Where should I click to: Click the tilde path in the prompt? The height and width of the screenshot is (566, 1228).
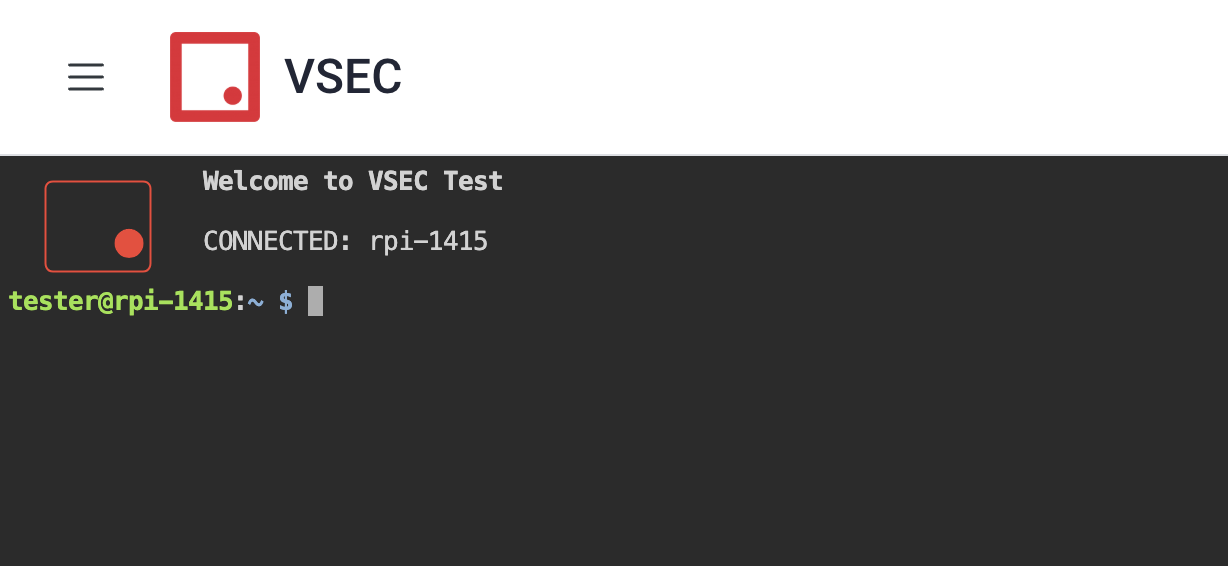pyautogui.click(x=256, y=301)
